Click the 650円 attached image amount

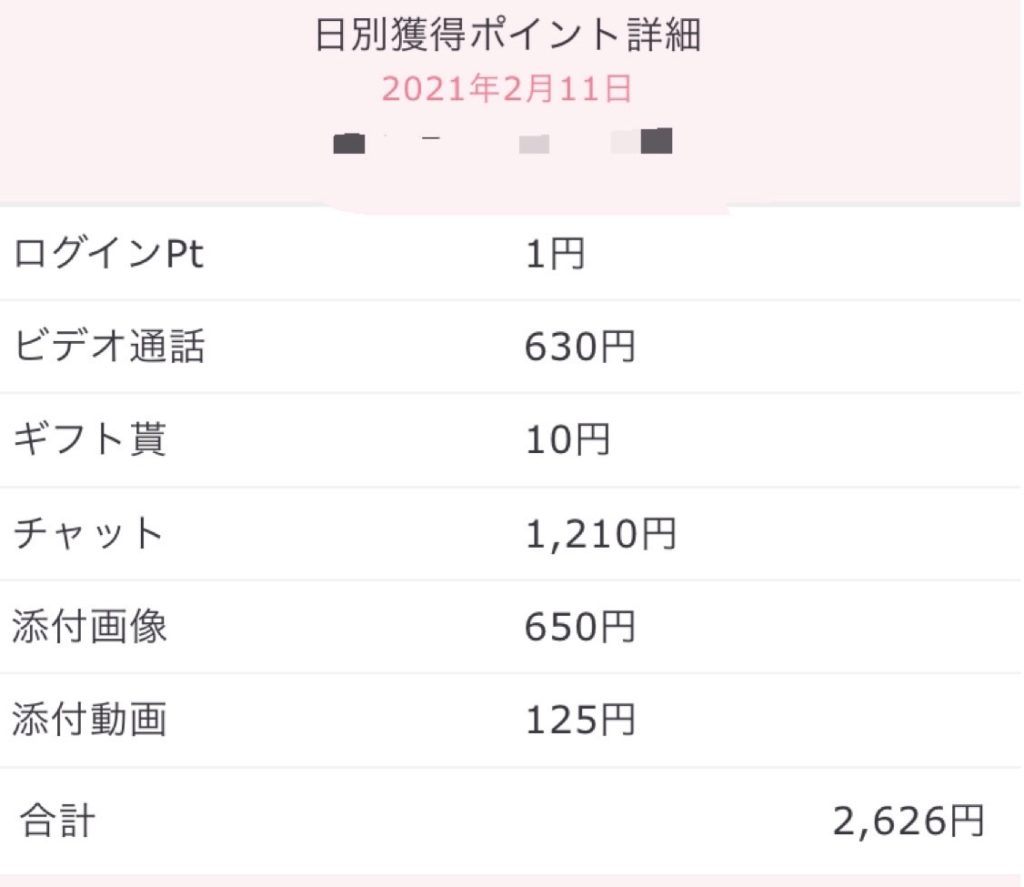click(580, 627)
